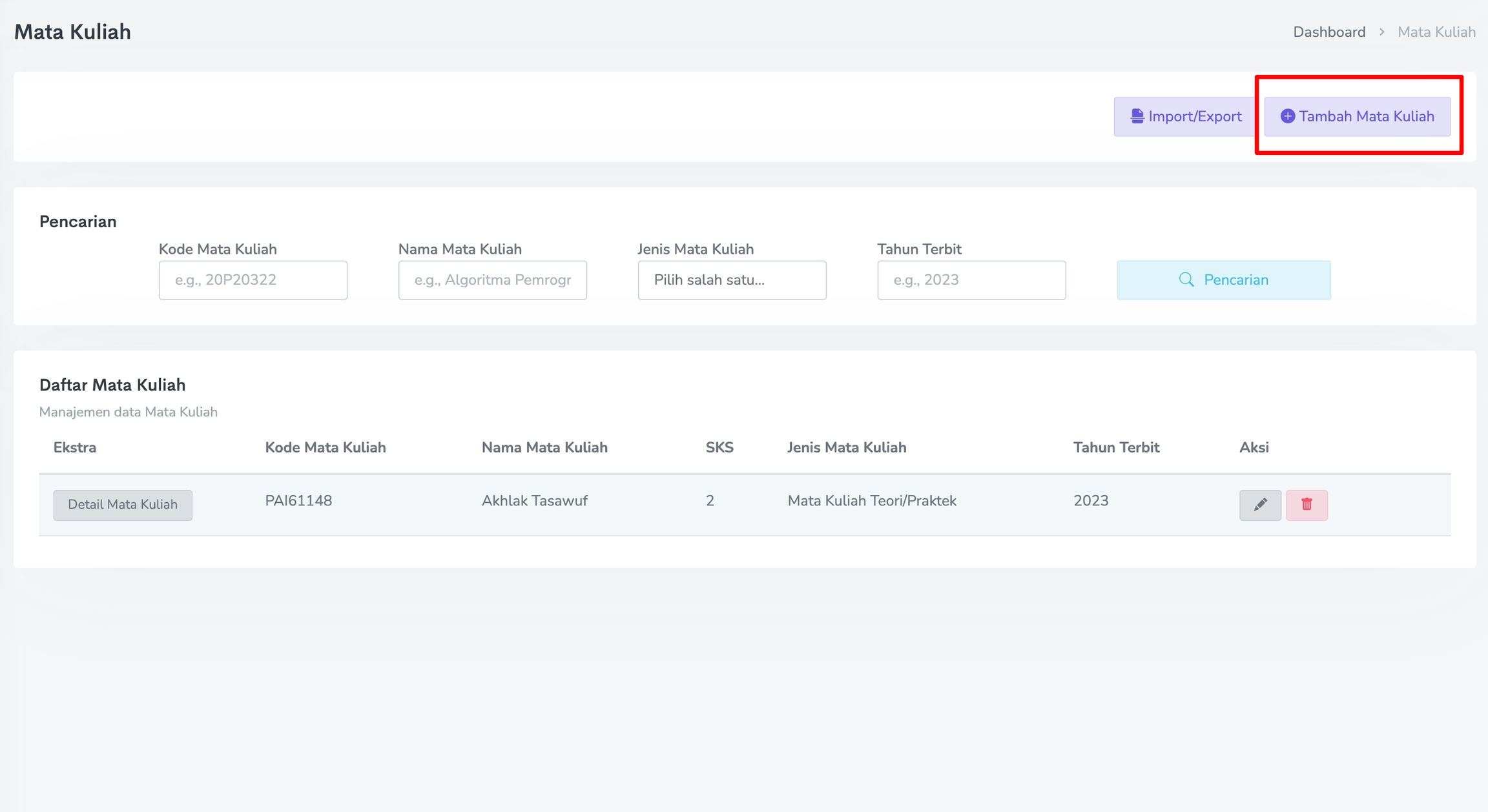1488x812 pixels.
Task: Open the Jenis Mata Kuliah dropdown
Action: [732, 279]
